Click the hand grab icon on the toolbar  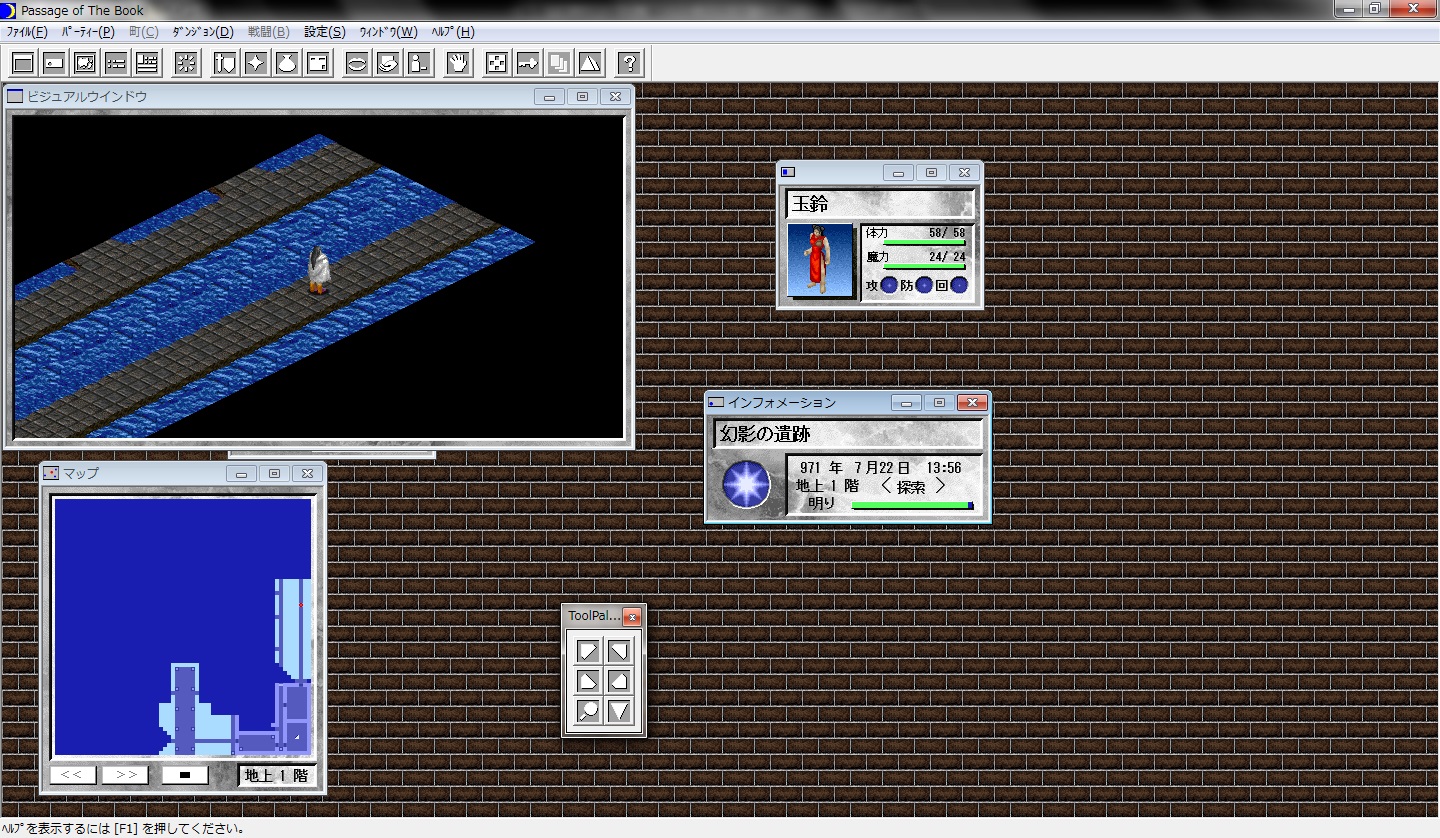click(x=456, y=62)
